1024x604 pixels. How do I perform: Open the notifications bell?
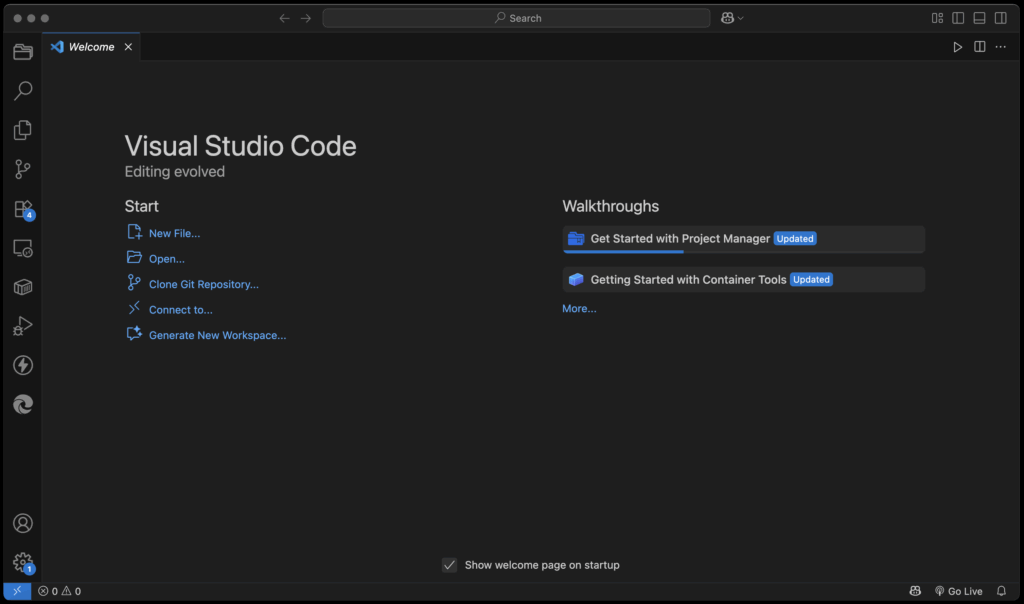click(x=1001, y=591)
